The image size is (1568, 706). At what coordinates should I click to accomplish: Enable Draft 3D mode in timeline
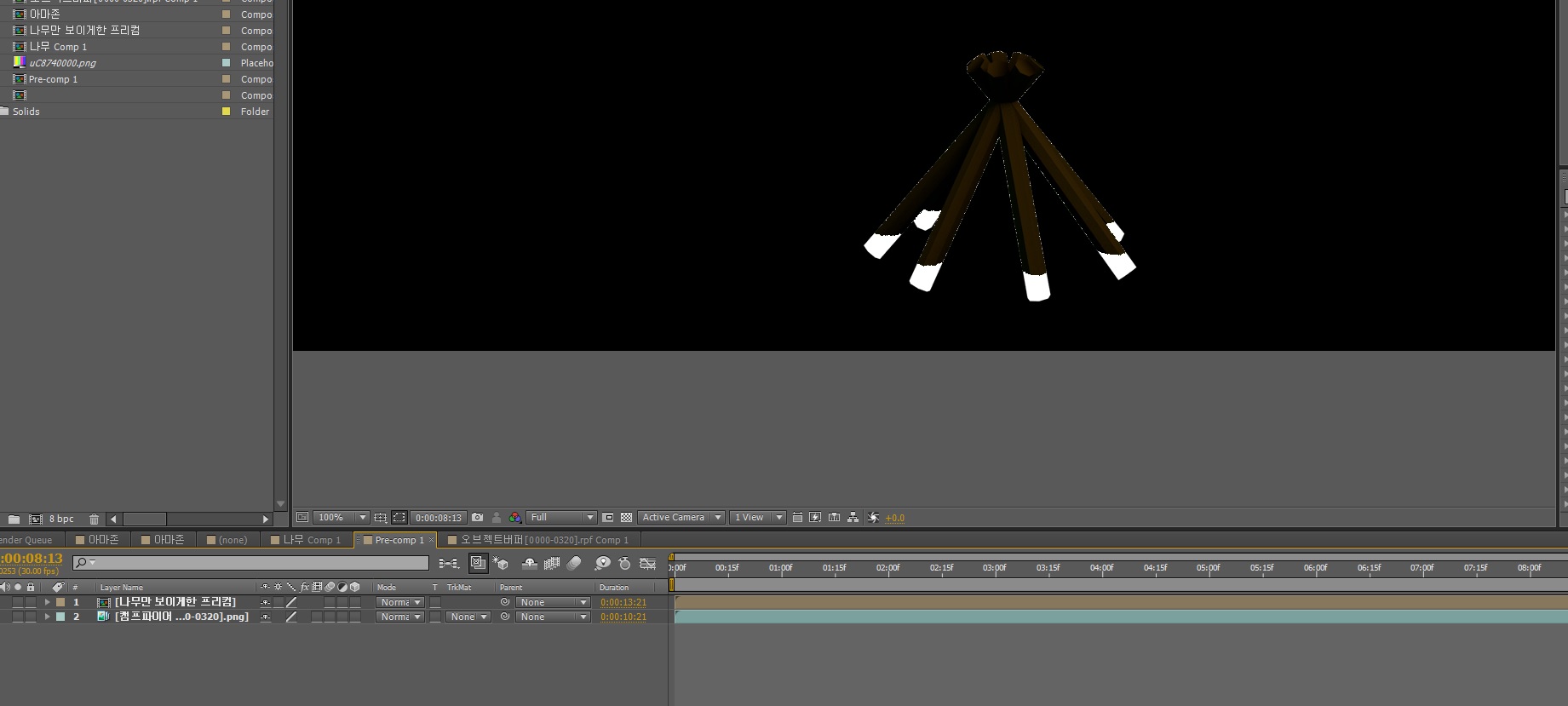500,563
